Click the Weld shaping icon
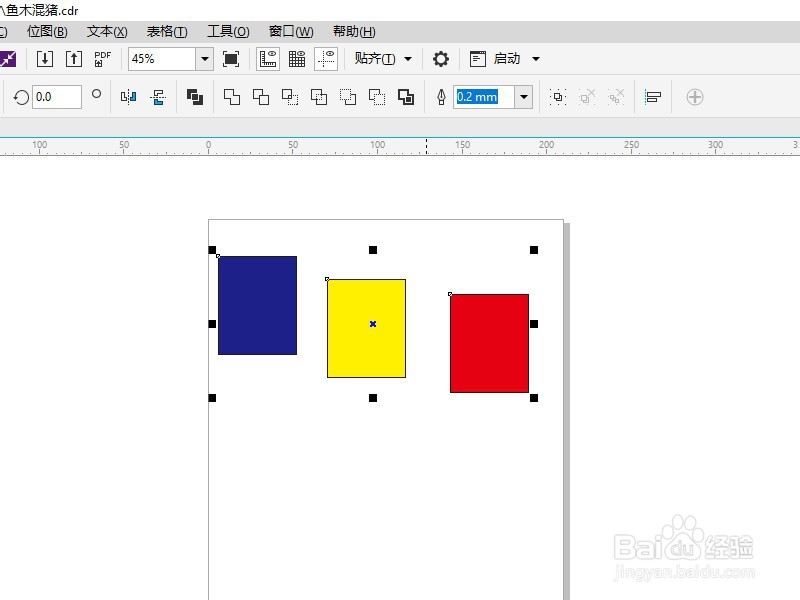Viewport: 800px width, 600px height. click(232, 97)
